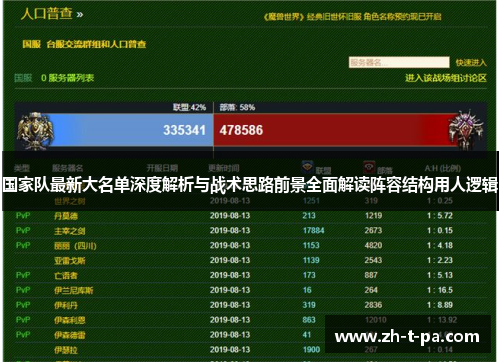
Task: Focus the 服务器名 search input field
Action: 399,62
